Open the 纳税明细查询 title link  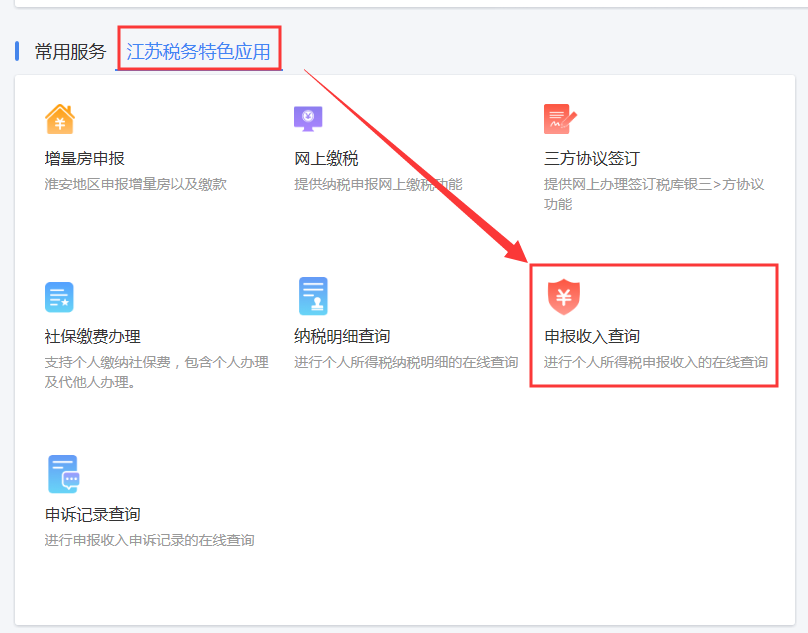click(342, 337)
